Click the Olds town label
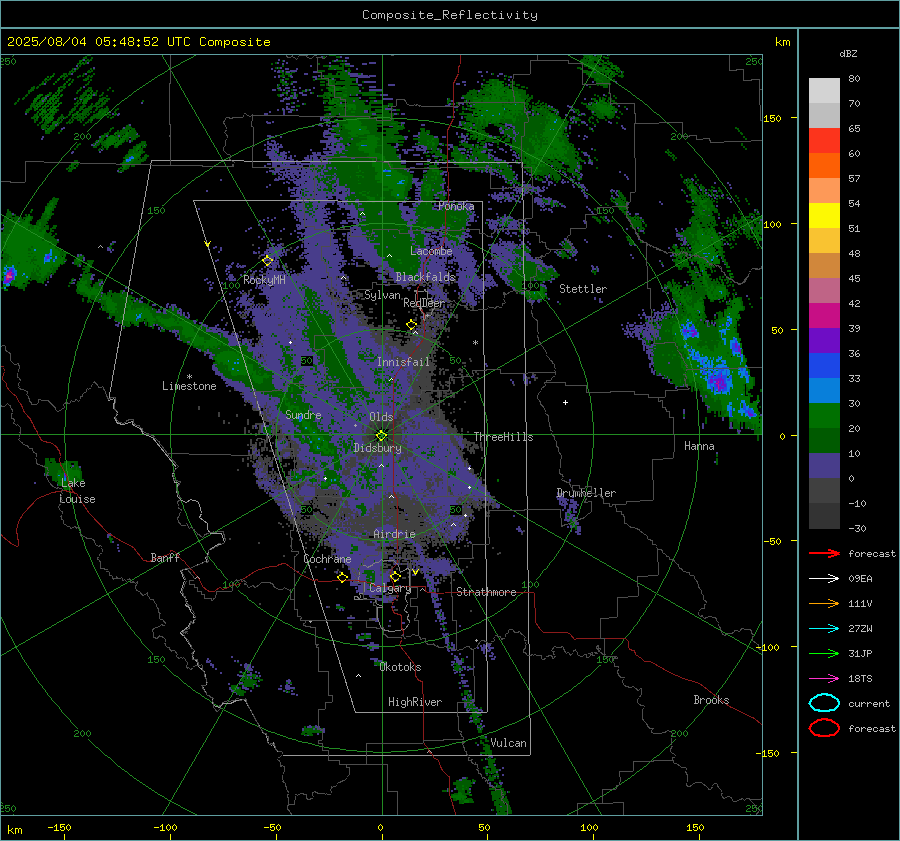 pos(381,417)
